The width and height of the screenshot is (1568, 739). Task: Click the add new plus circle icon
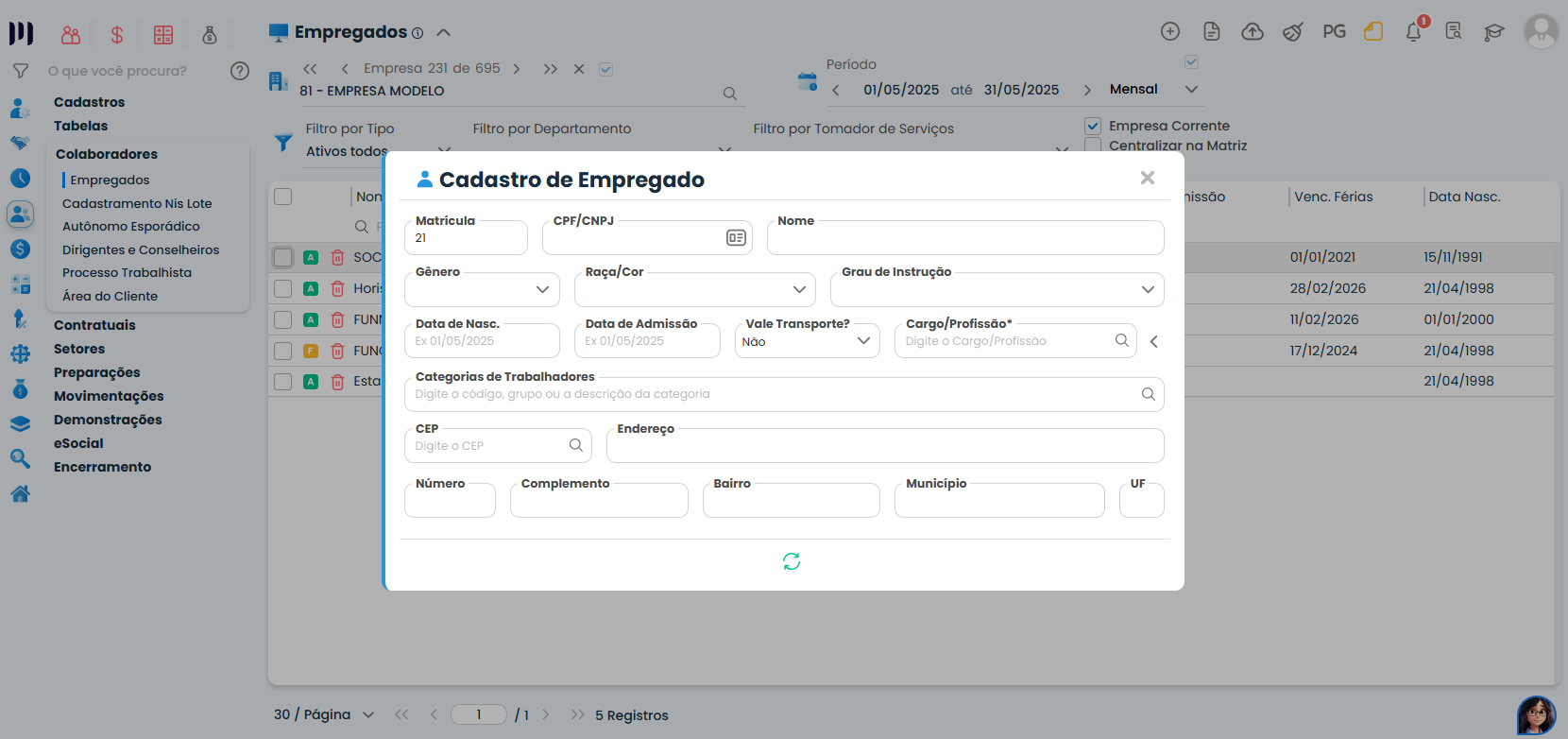pos(1169,32)
